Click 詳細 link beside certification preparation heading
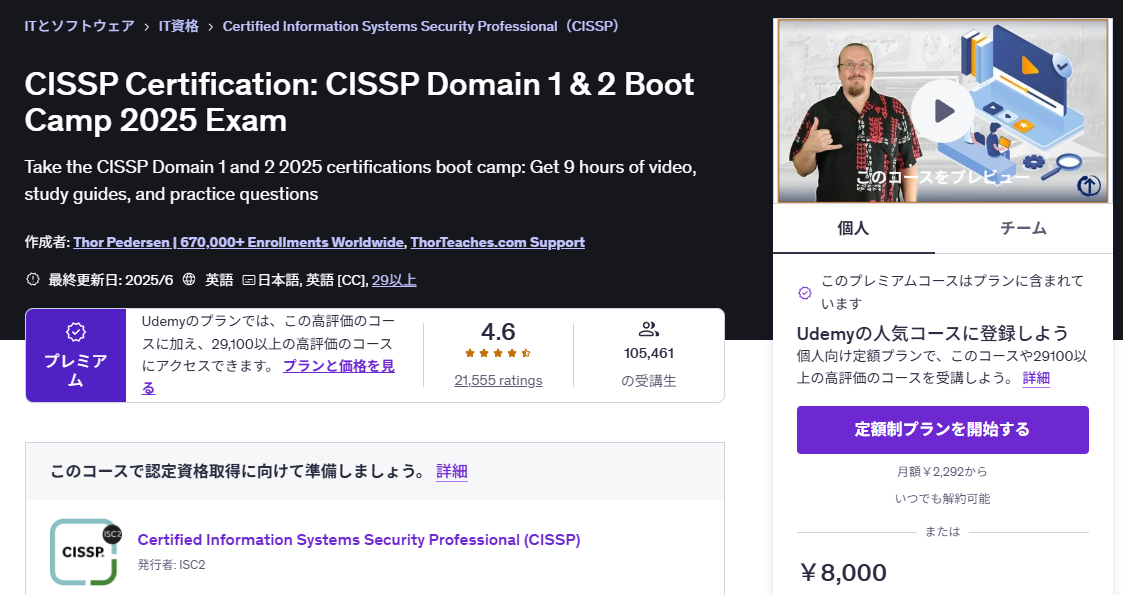The image size is (1123, 595). click(x=452, y=471)
